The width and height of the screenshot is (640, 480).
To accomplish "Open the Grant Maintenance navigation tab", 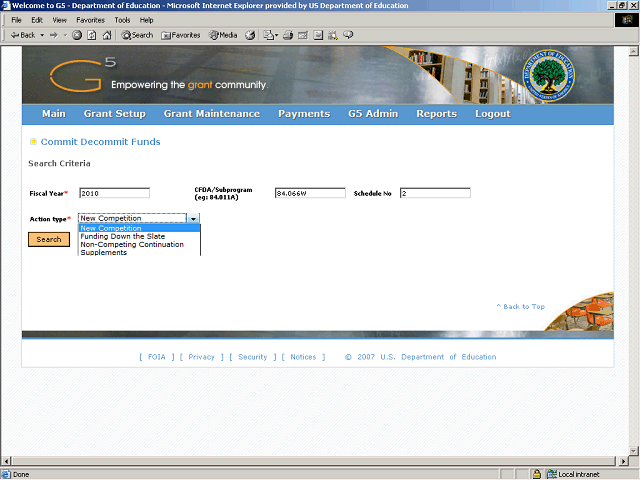I will pos(212,114).
